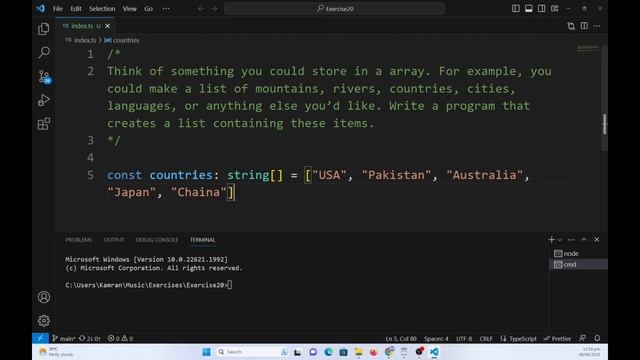This screenshot has width=640, height=360.
Task: Open Customize Layout icon in title bar
Action: pyautogui.click(x=554, y=8)
